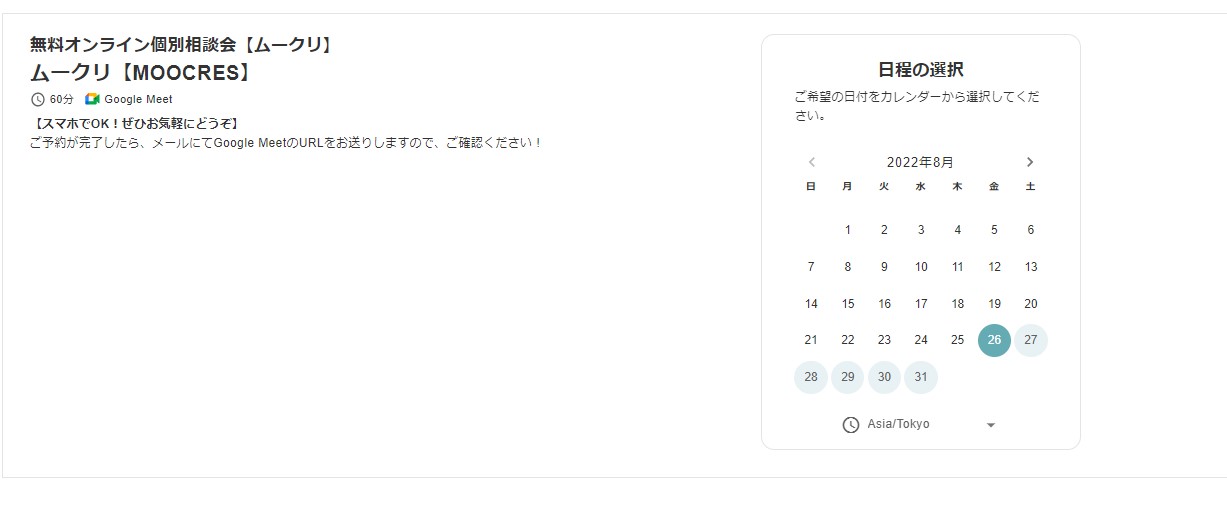Open the Asia/Tokyo timezone selector
This screenshot has height=531, width=1227.
tap(898, 425)
